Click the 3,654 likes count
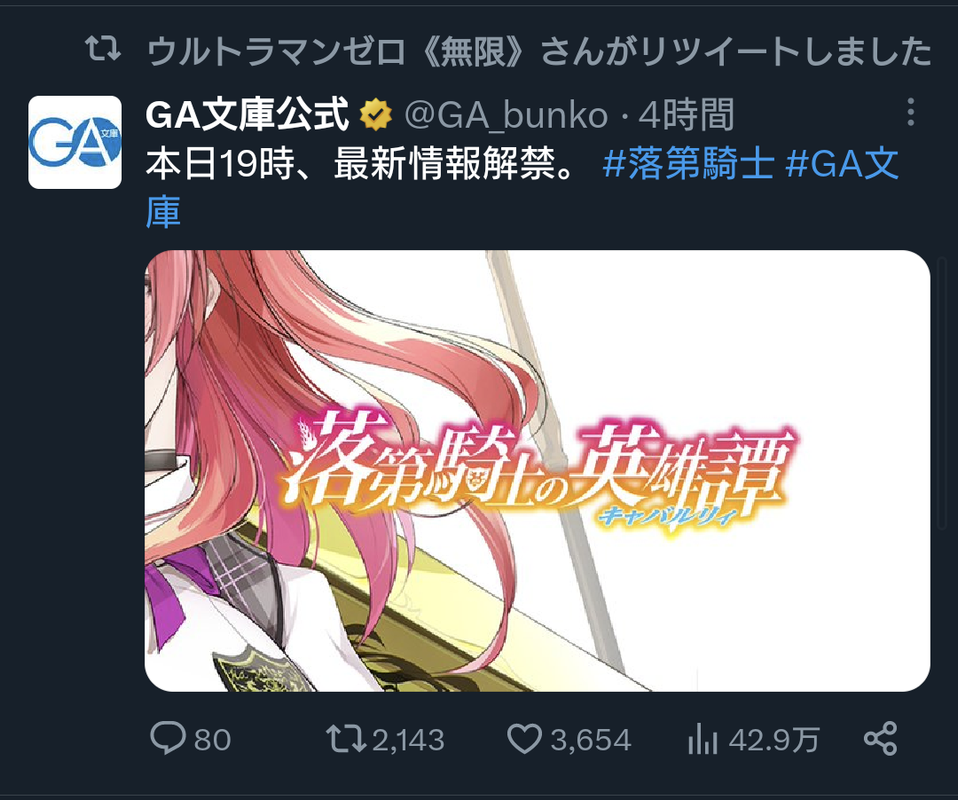 (x=591, y=739)
